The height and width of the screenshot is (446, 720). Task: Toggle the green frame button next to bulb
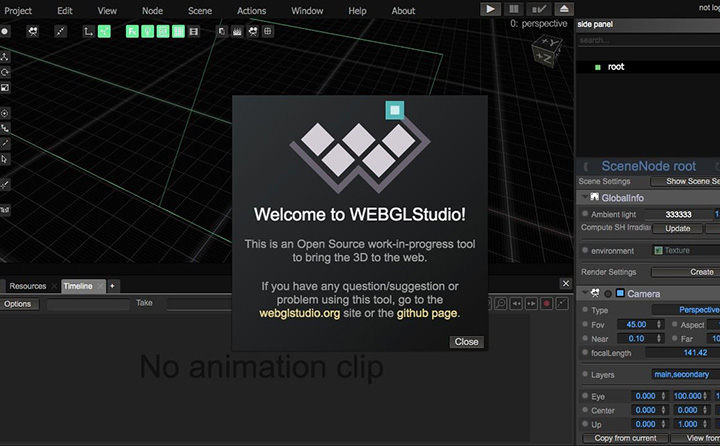[163, 31]
